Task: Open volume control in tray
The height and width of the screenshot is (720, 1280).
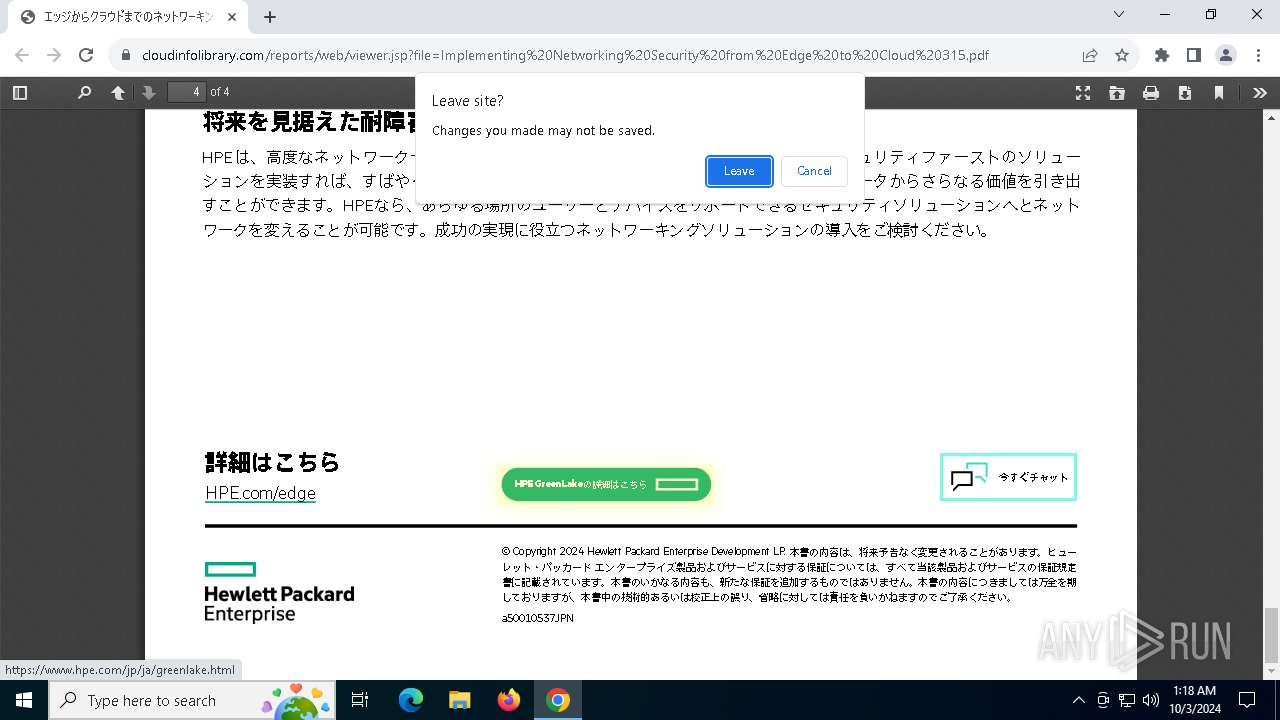Action: tap(1151, 700)
